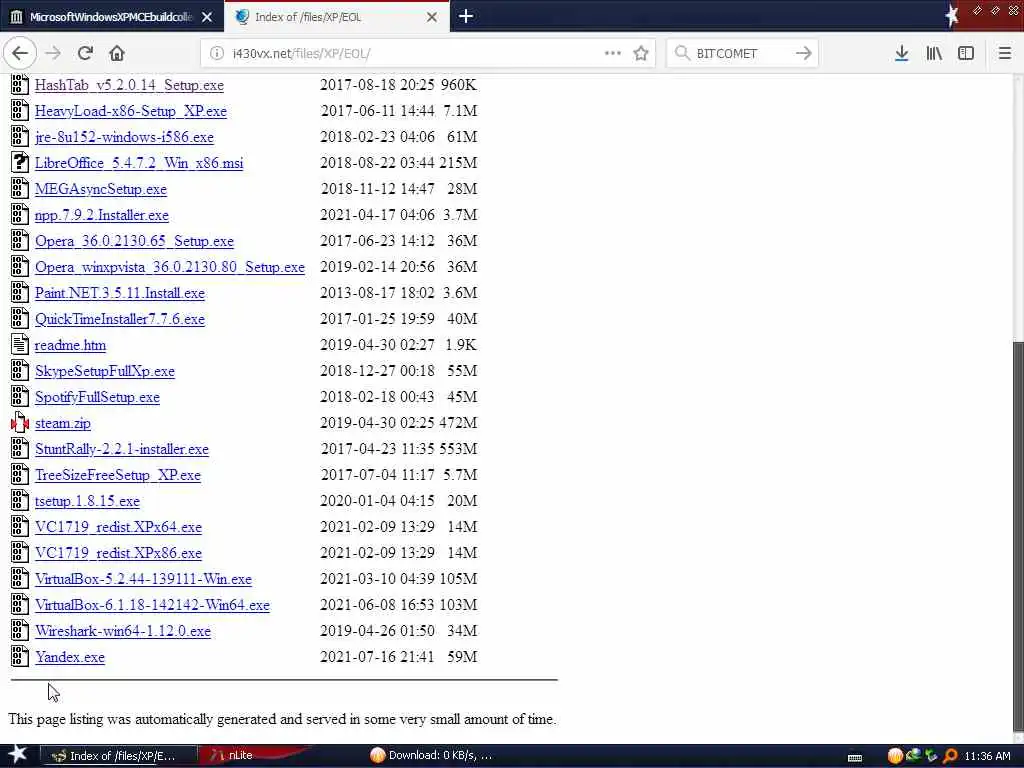Bookmark this page with the star
1024x768 pixels.
tap(641, 54)
